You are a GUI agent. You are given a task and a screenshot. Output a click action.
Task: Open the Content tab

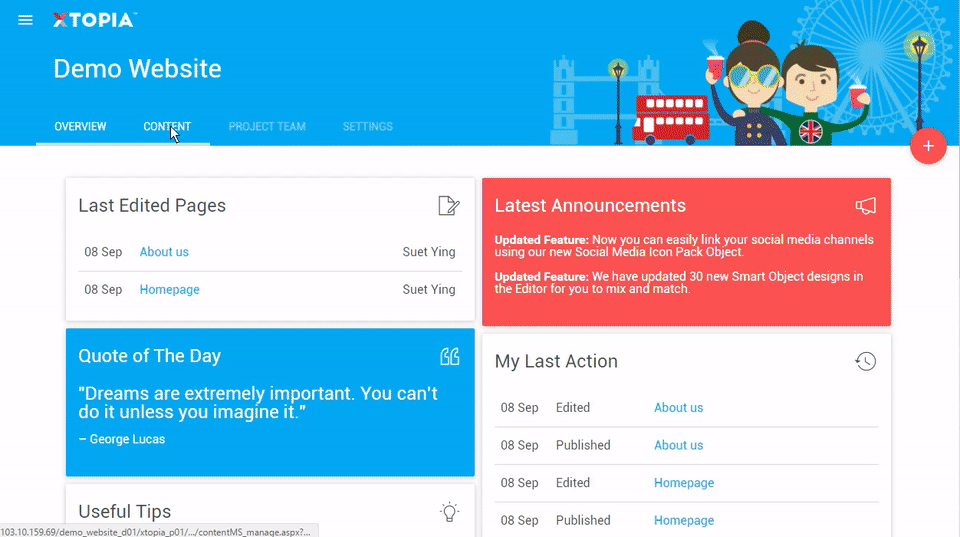[x=167, y=127]
